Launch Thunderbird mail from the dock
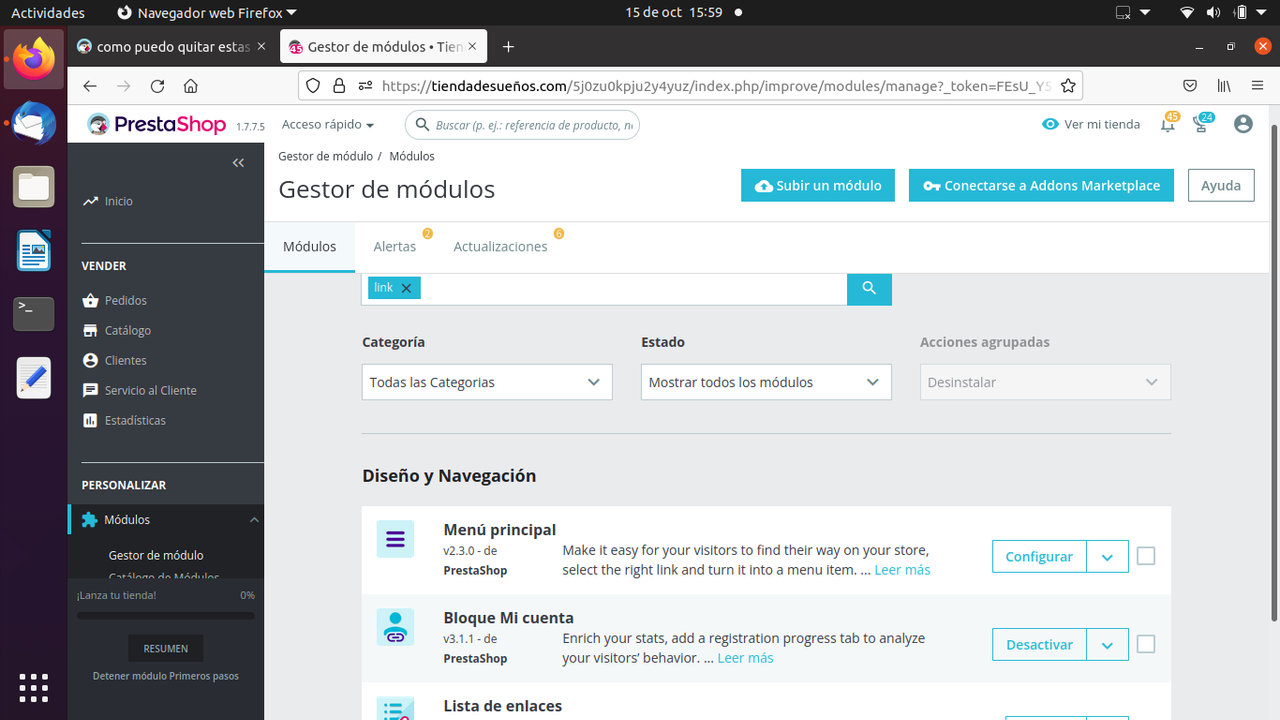Image resolution: width=1280 pixels, height=720 pixels. click(34, 123)
